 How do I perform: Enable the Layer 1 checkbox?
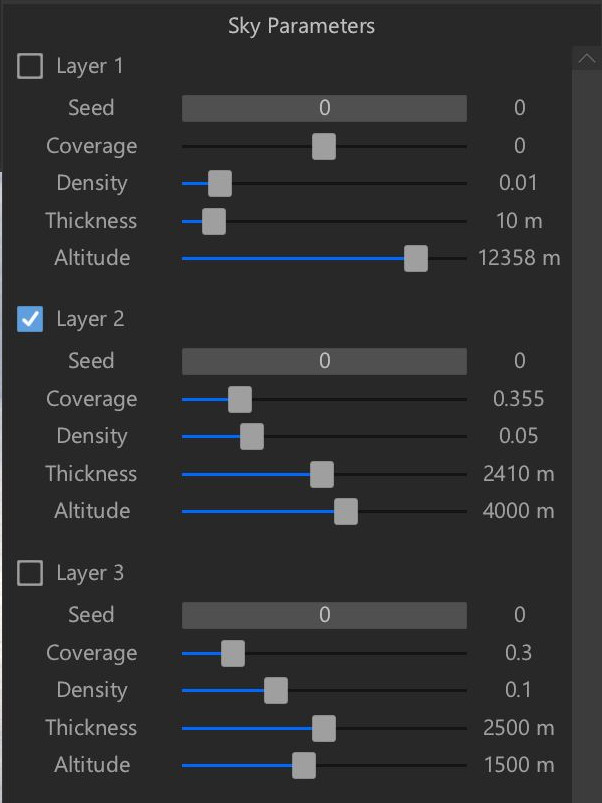[30, 66]
